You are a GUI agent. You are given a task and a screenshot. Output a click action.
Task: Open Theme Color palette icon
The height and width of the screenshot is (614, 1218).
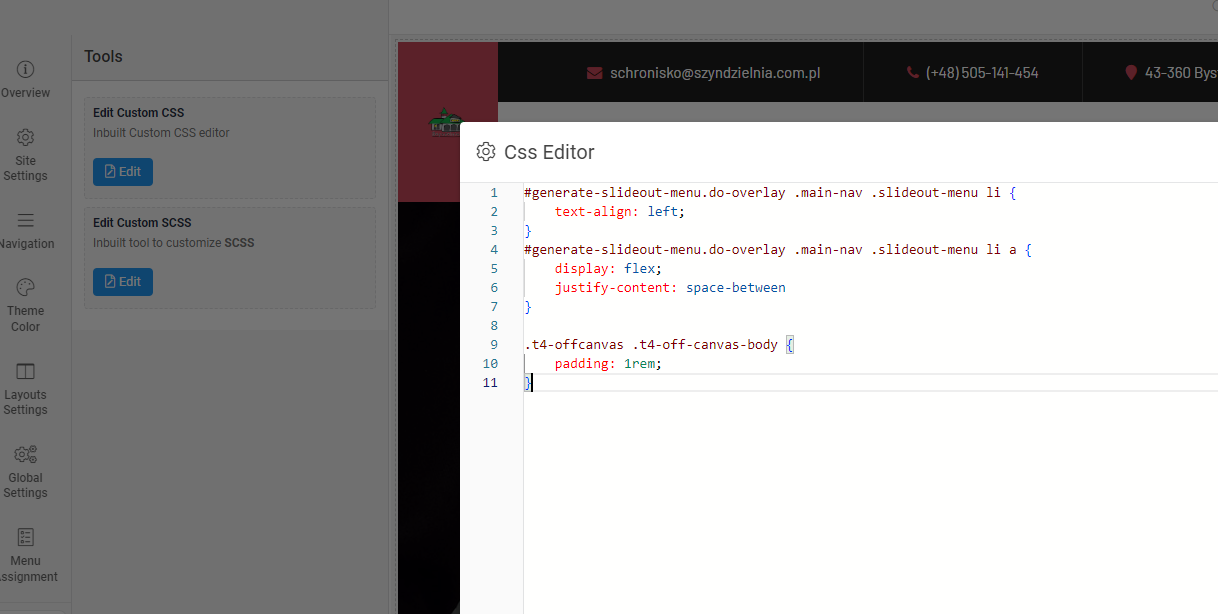[26, 287]
